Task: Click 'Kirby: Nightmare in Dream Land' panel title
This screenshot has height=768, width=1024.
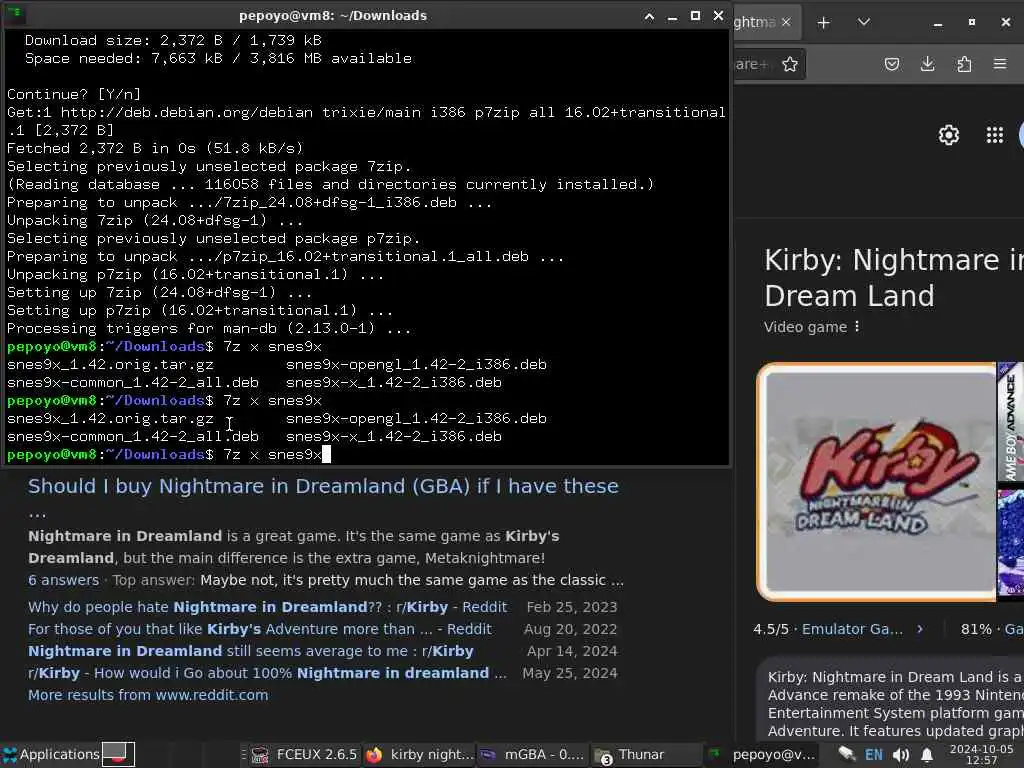Action: (x=894, y=278)
